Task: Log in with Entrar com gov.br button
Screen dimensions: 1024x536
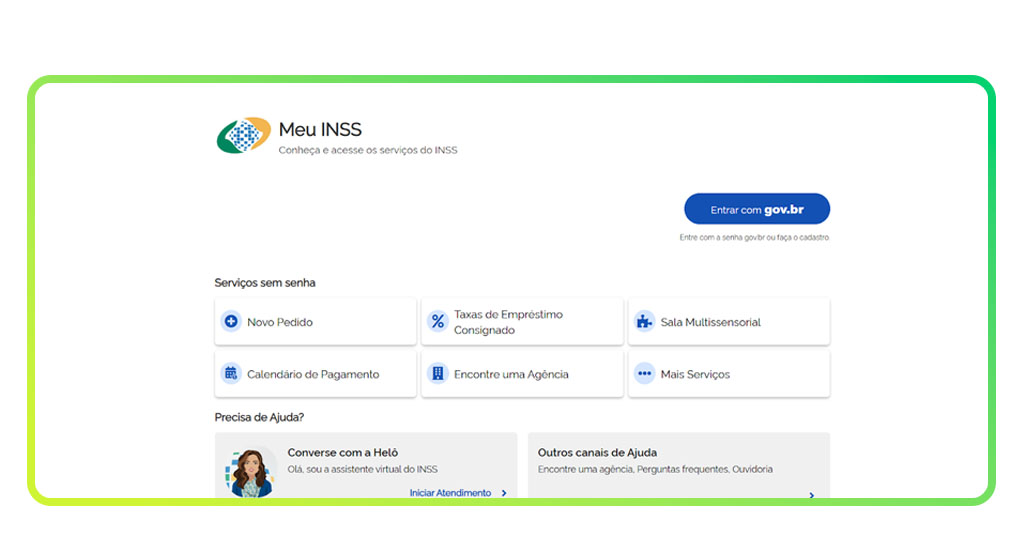Action: 757,209
